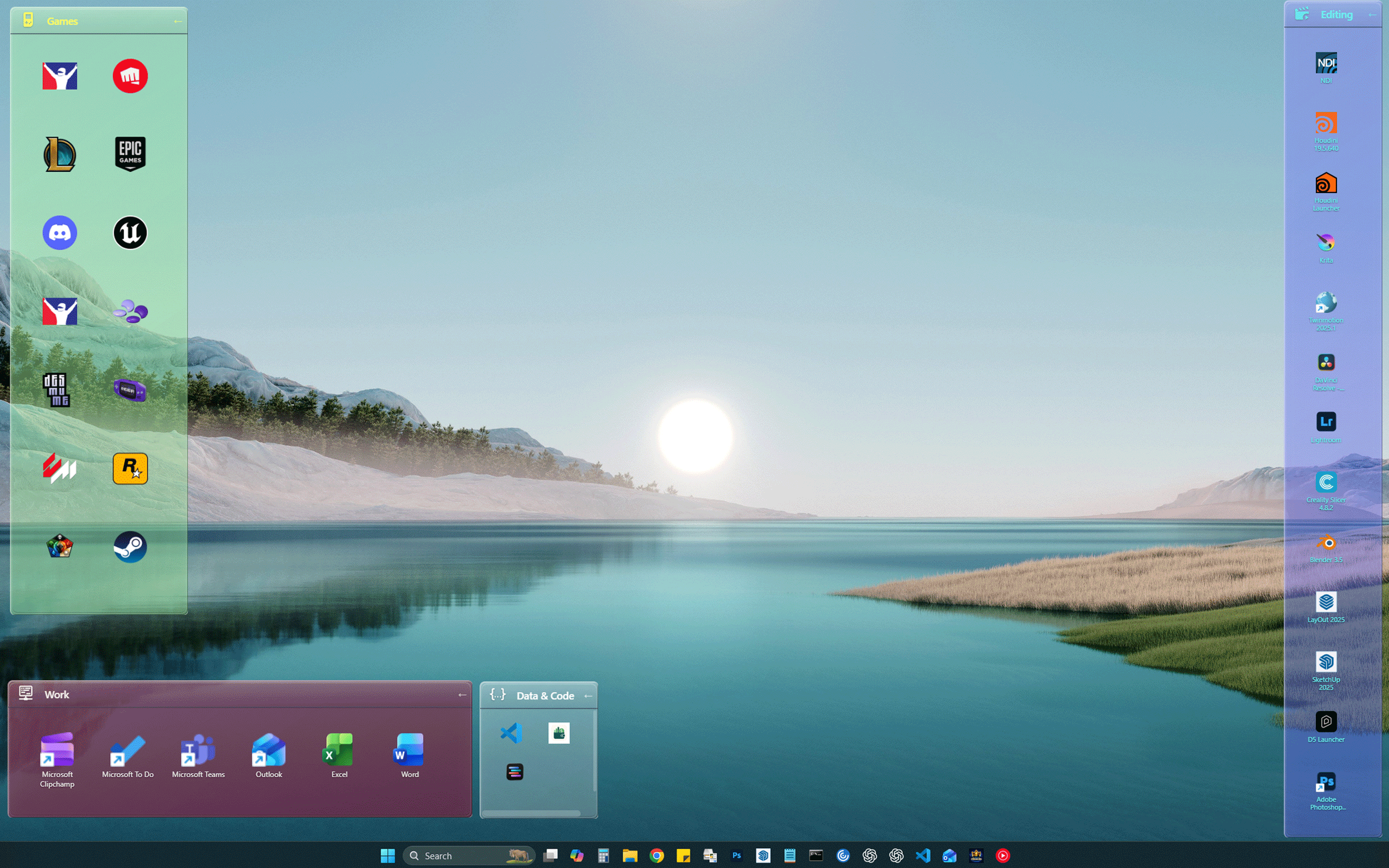Open Visual Studio Code in Data & Code
Image resolution: width=1389 pixels, height=868 pixels.
click(x=511, y=733)
